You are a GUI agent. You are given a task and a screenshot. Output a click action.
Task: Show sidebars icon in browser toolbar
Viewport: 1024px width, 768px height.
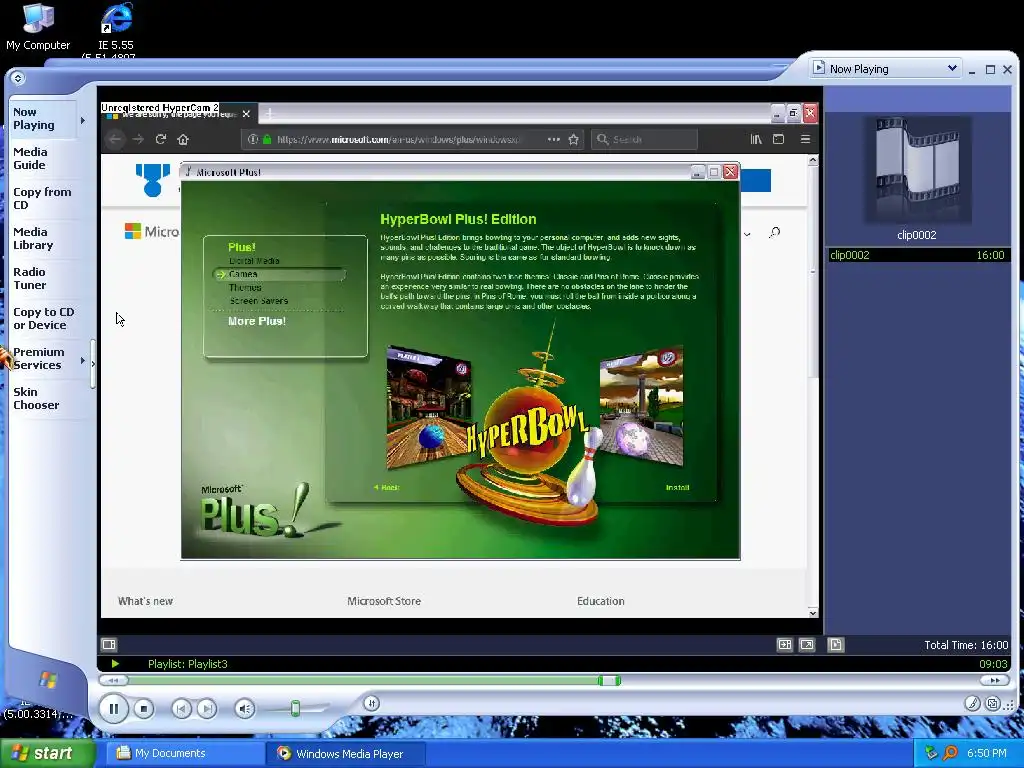point(778,139)
